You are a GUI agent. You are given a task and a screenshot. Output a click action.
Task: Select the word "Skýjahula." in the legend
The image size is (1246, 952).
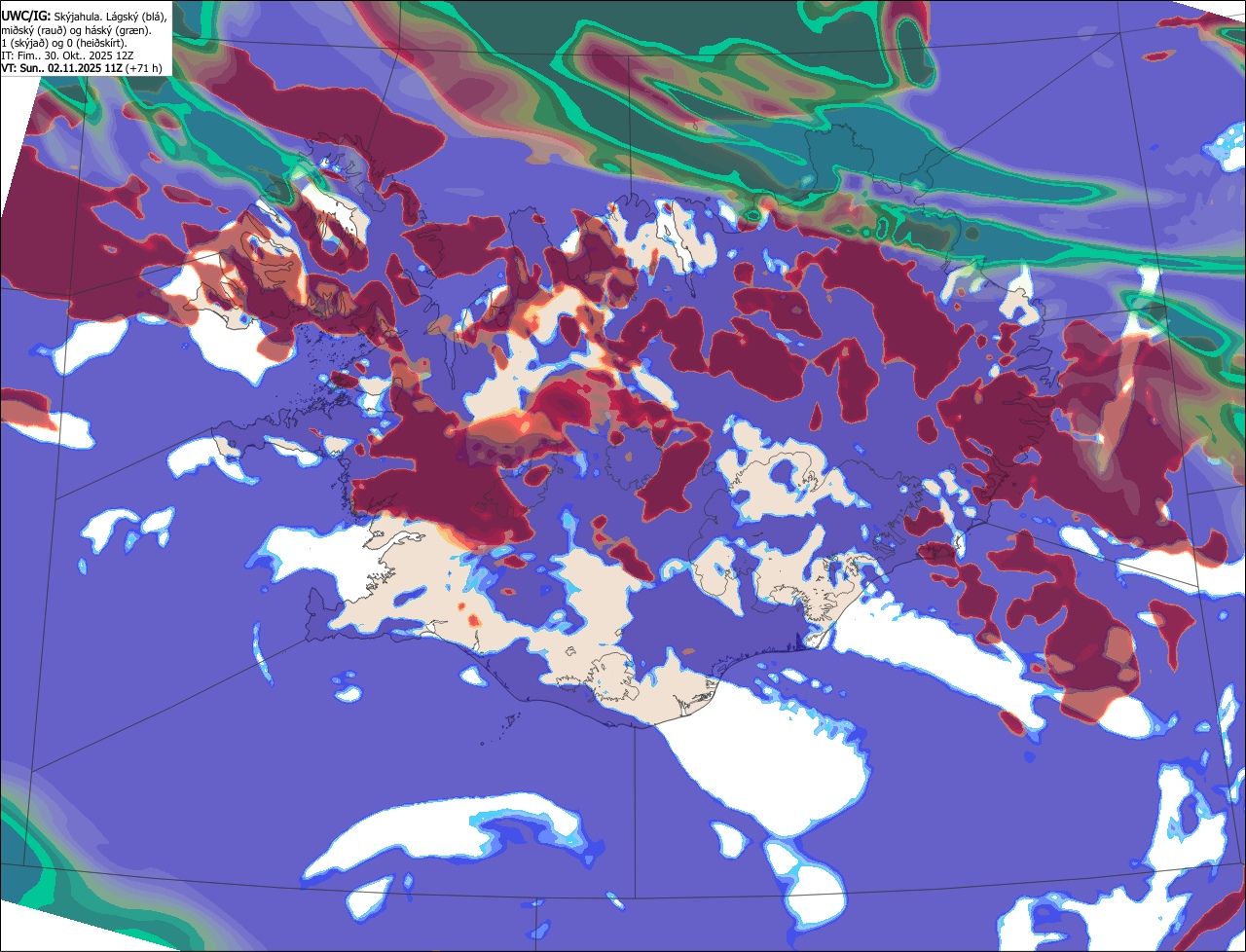pyautogui.click(x=78, y=18)
